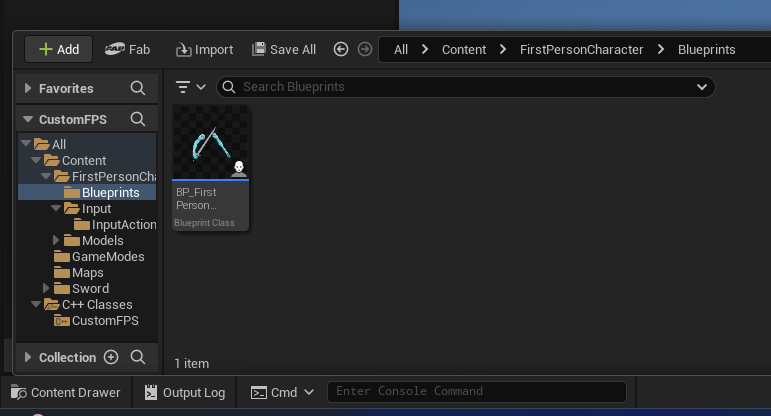
Task: Expand the Models folder
Action: (58, 240)
